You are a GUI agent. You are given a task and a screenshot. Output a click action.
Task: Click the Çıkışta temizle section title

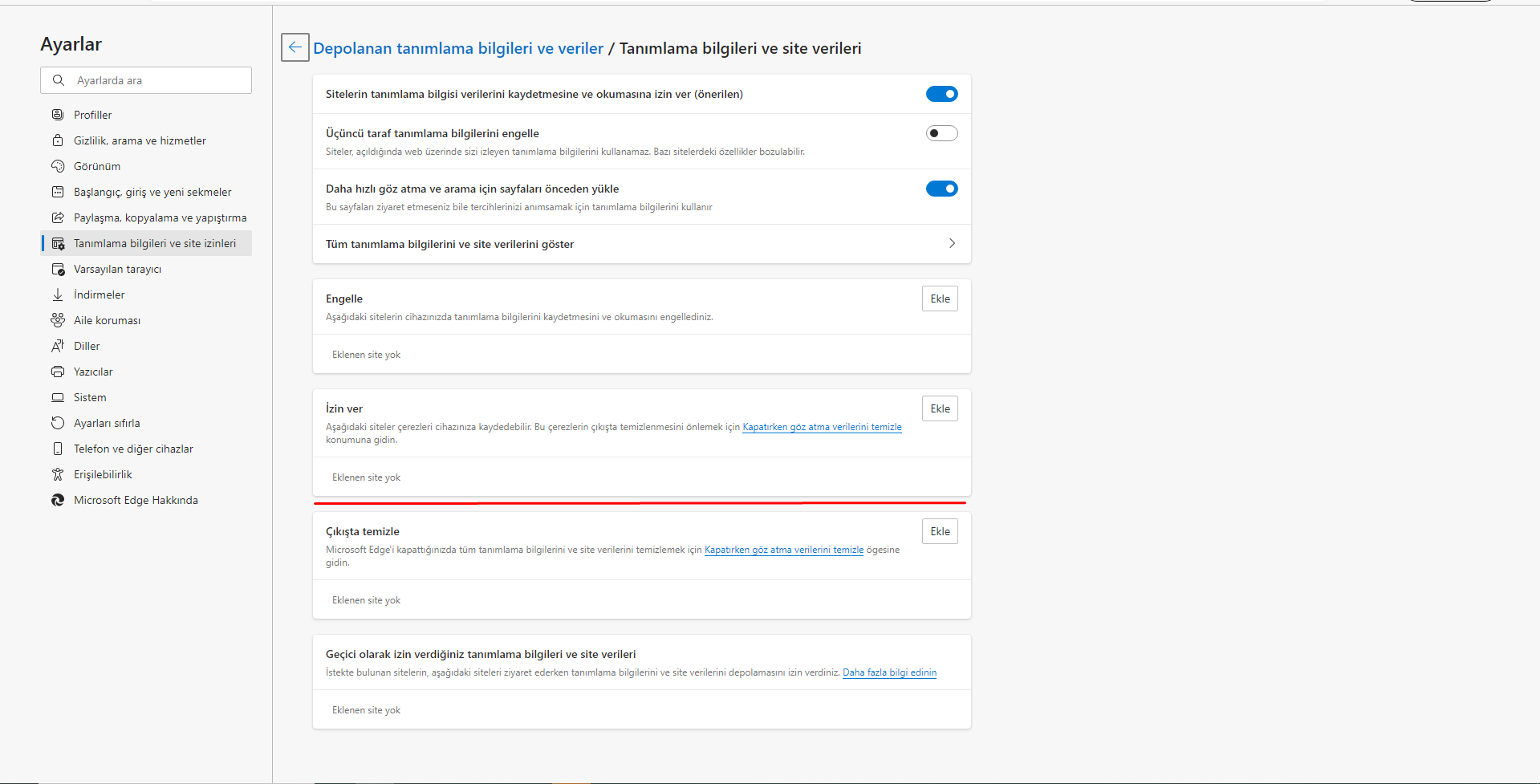[363, 531]
